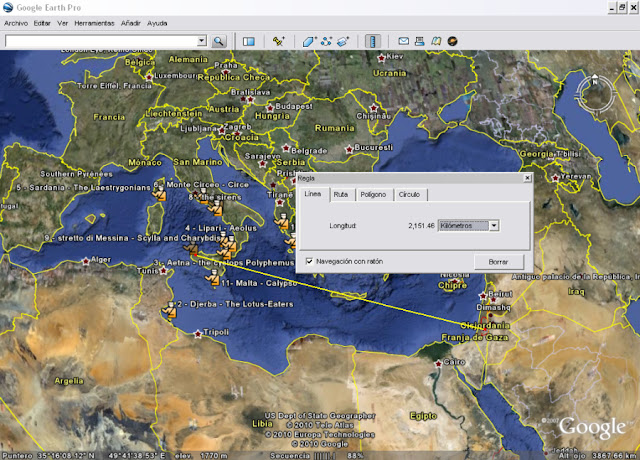This screenshot has width=640, height=460.
Task: Click the Libia country label
Action: tap(262, 424)
